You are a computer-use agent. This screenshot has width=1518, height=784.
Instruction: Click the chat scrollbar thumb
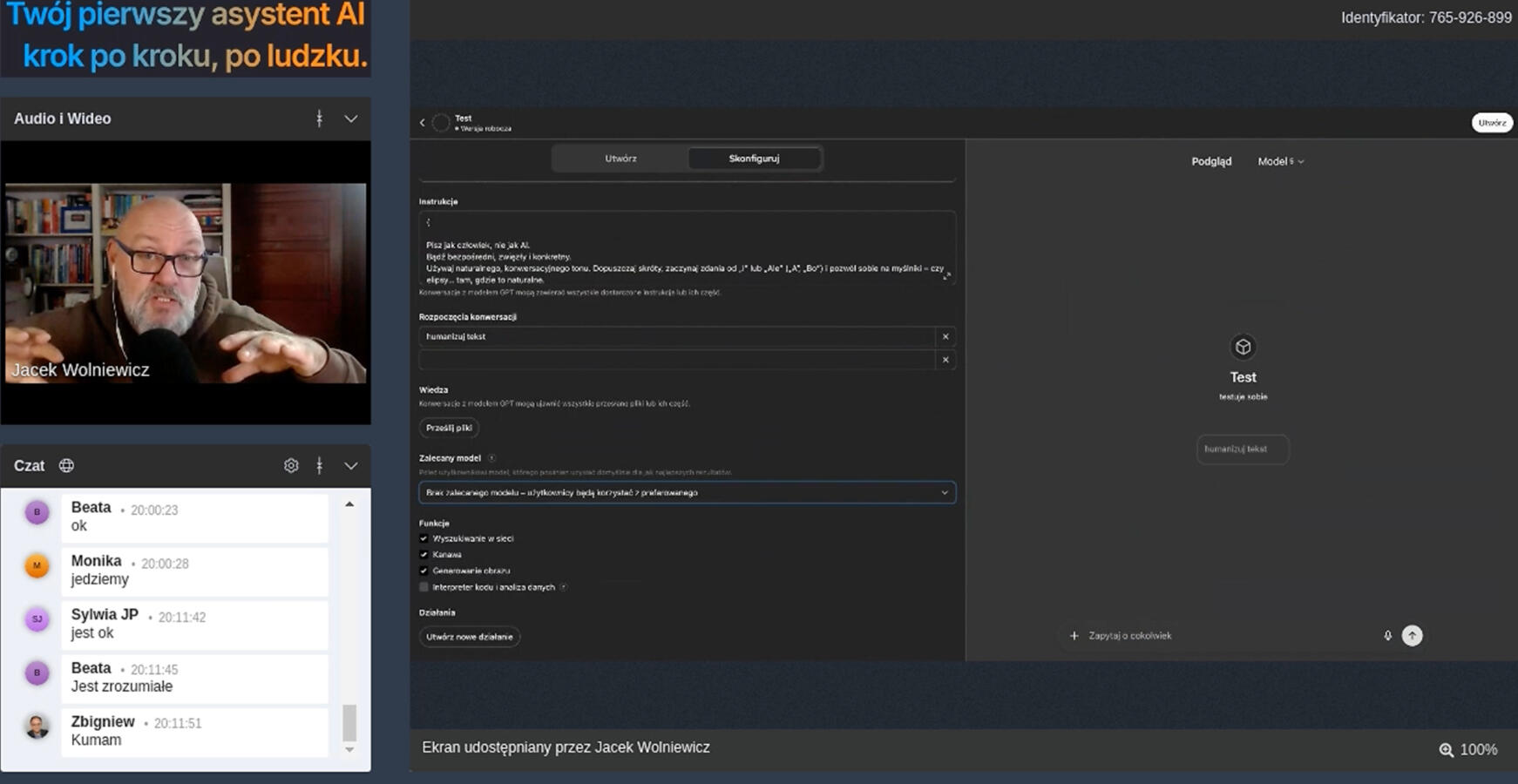[349, 722]
